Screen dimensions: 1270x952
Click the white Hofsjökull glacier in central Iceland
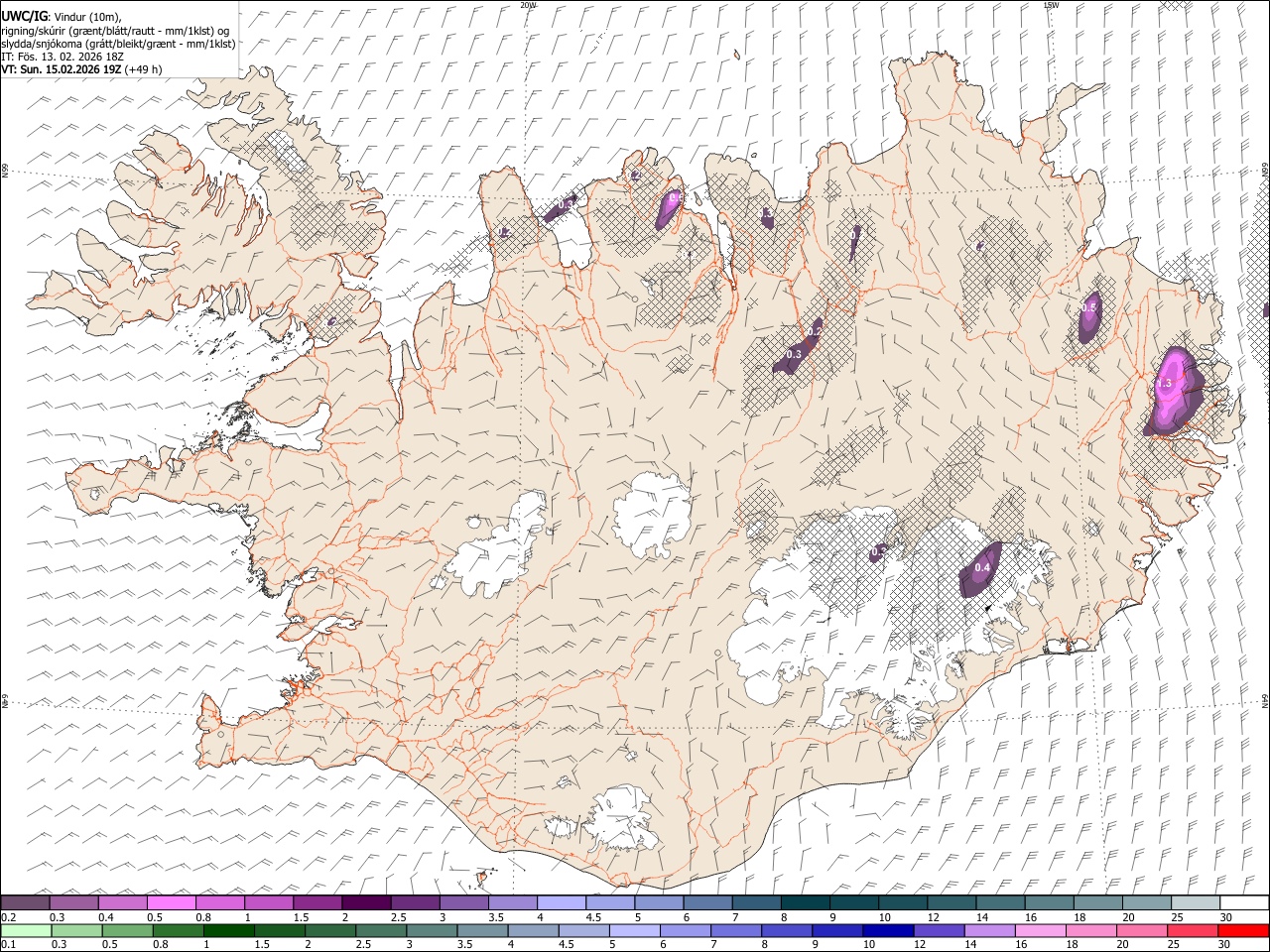tap(653, 515)
